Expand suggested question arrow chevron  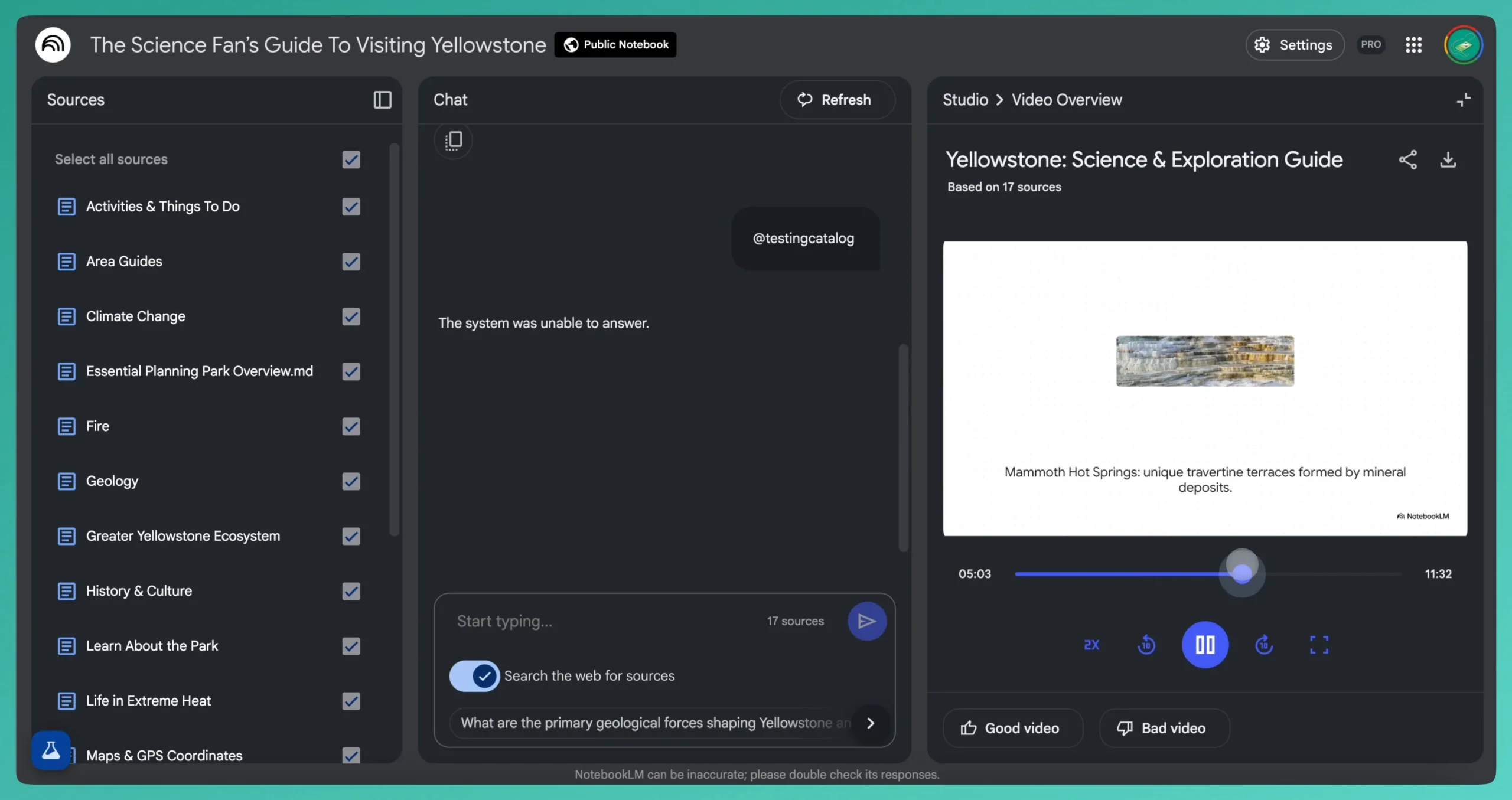870,723
